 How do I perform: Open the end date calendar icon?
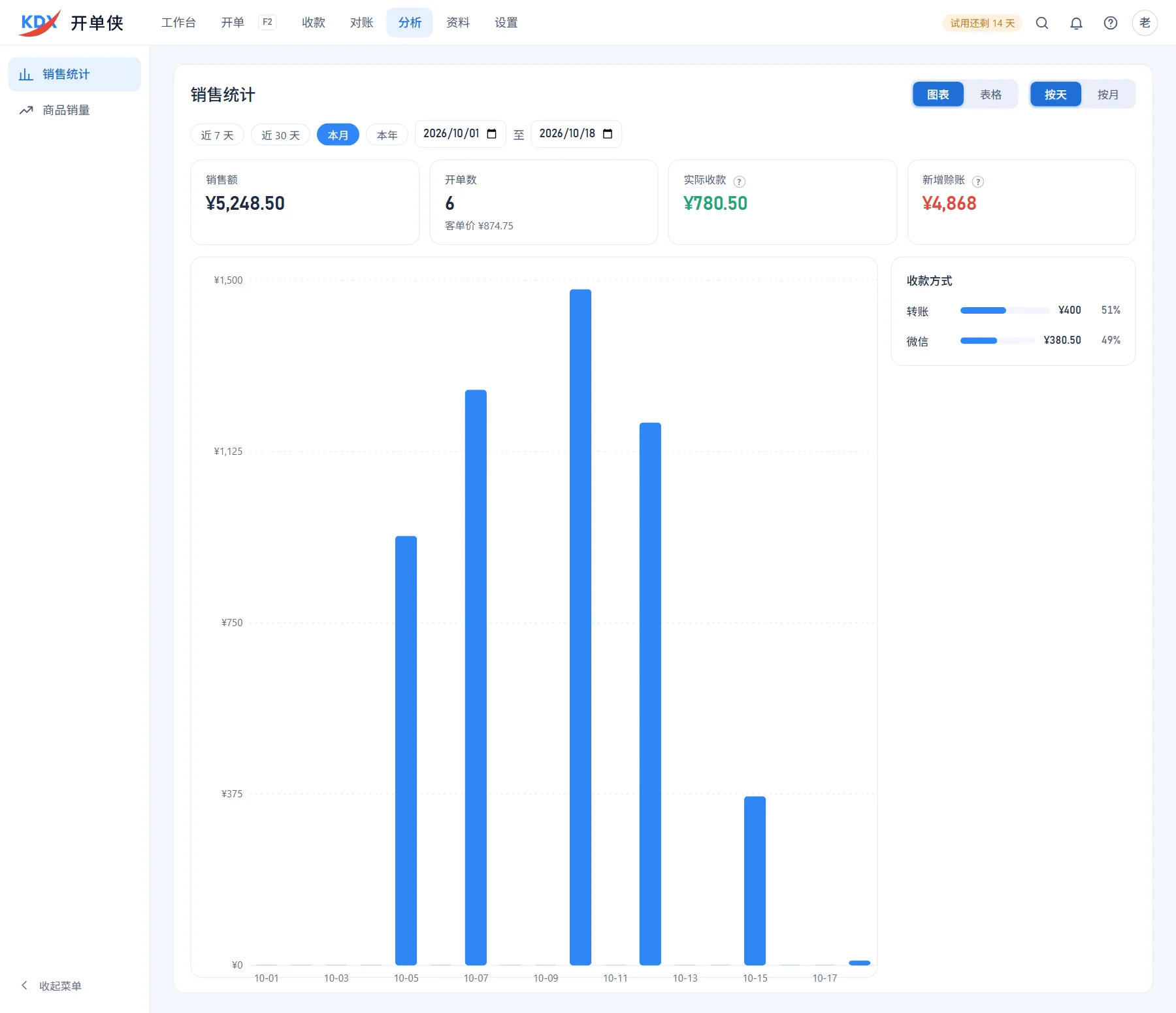(608, 134)
